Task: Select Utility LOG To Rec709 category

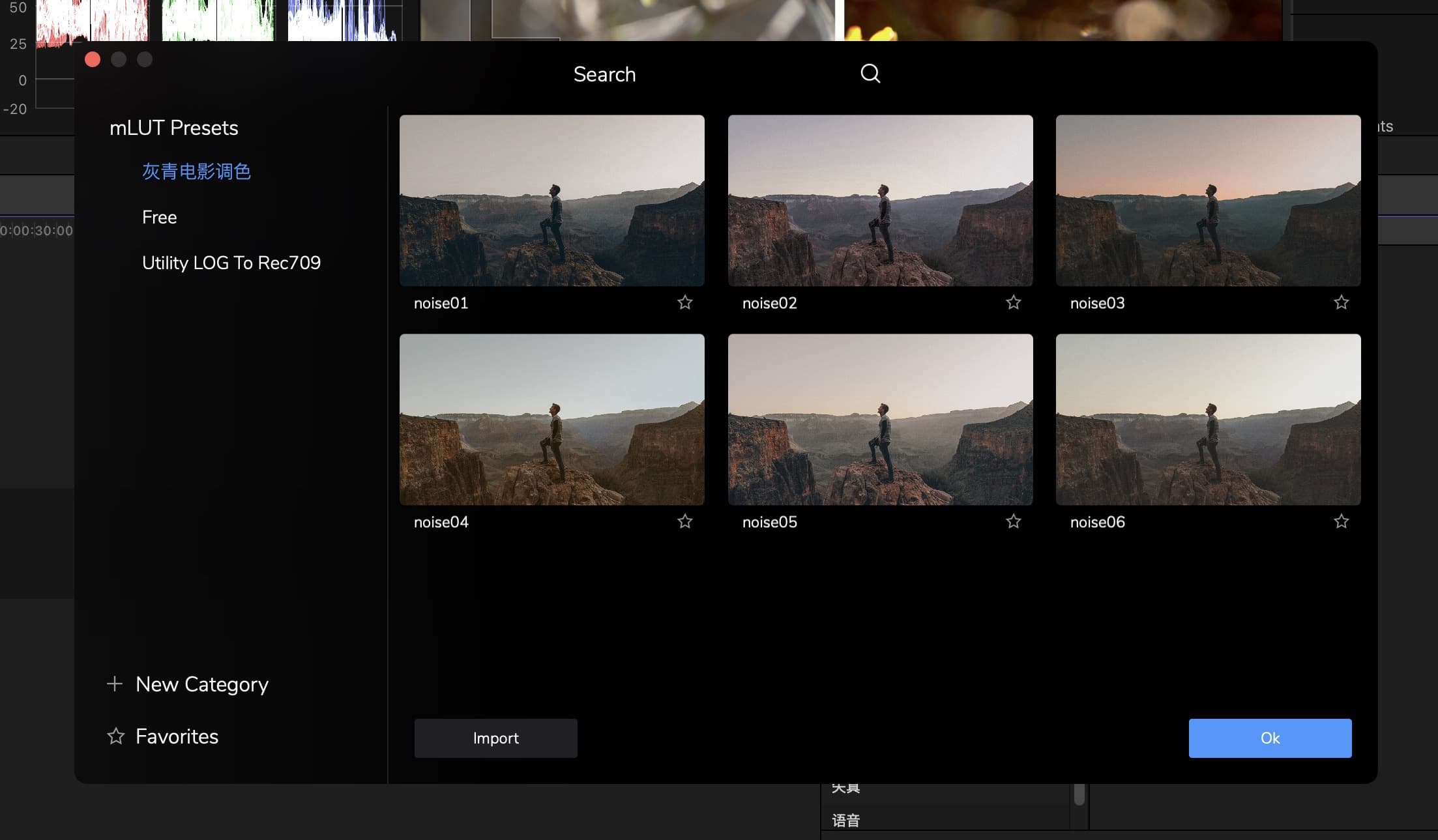Action: coord(231,263)
